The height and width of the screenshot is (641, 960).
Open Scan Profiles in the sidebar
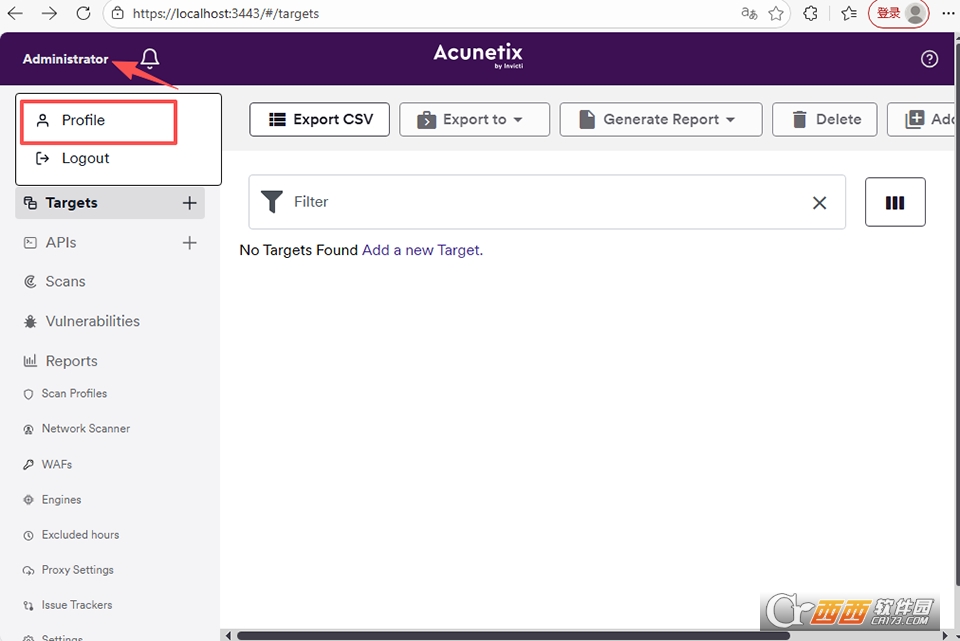pos(73,394)
